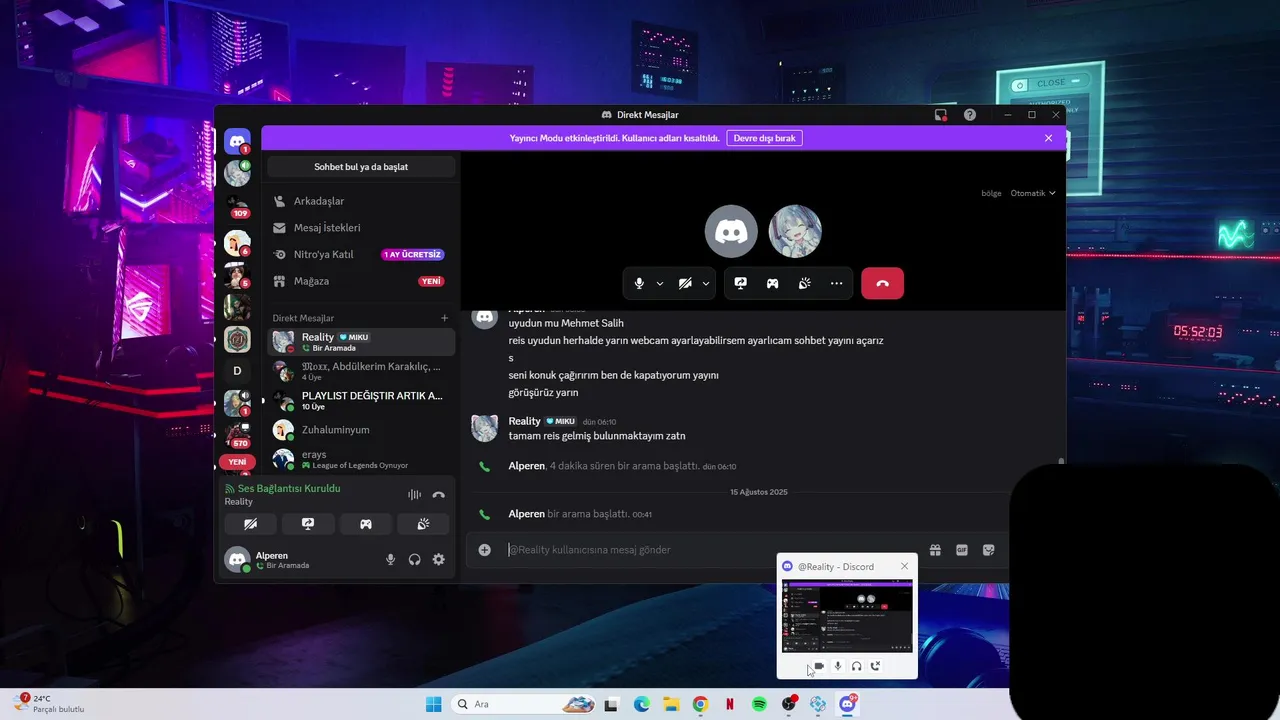The image size is (1280, 720).
Task: Open the help question mark icon
Action: [x=970, y=115]
